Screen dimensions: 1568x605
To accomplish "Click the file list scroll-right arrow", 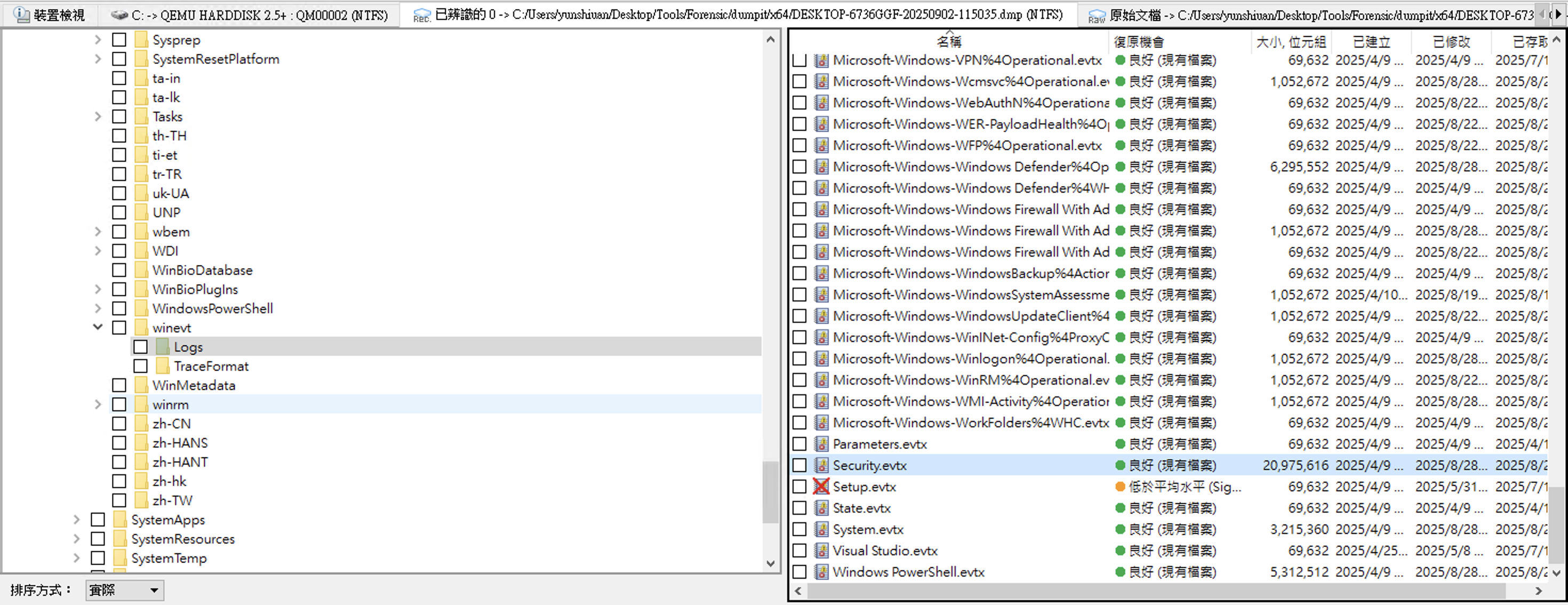I will [1538, 591].
